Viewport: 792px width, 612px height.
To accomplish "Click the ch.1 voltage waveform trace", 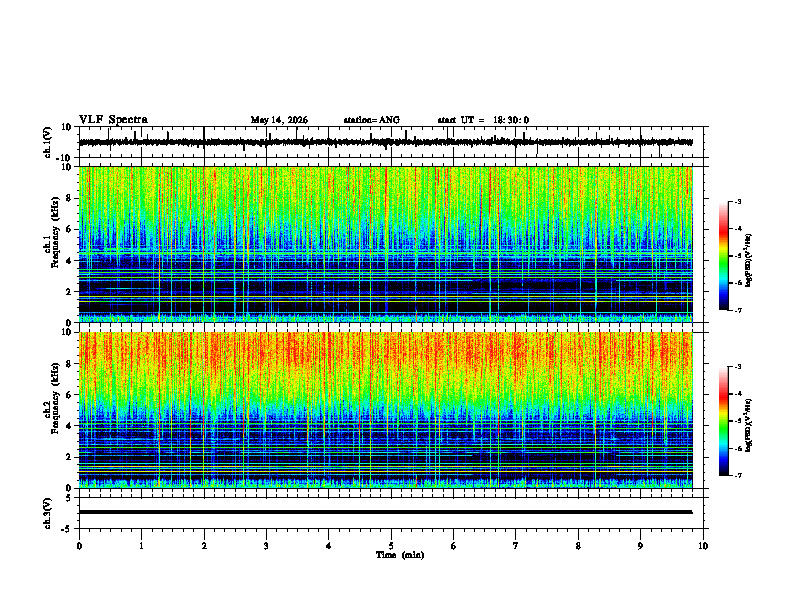I will pos(385,142).
